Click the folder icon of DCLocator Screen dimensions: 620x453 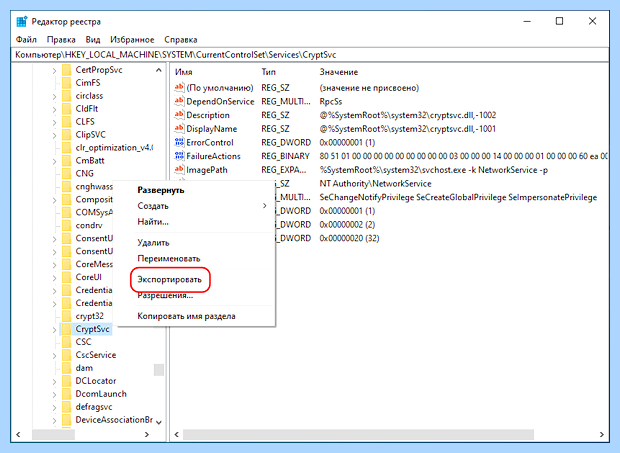(66, 381)
